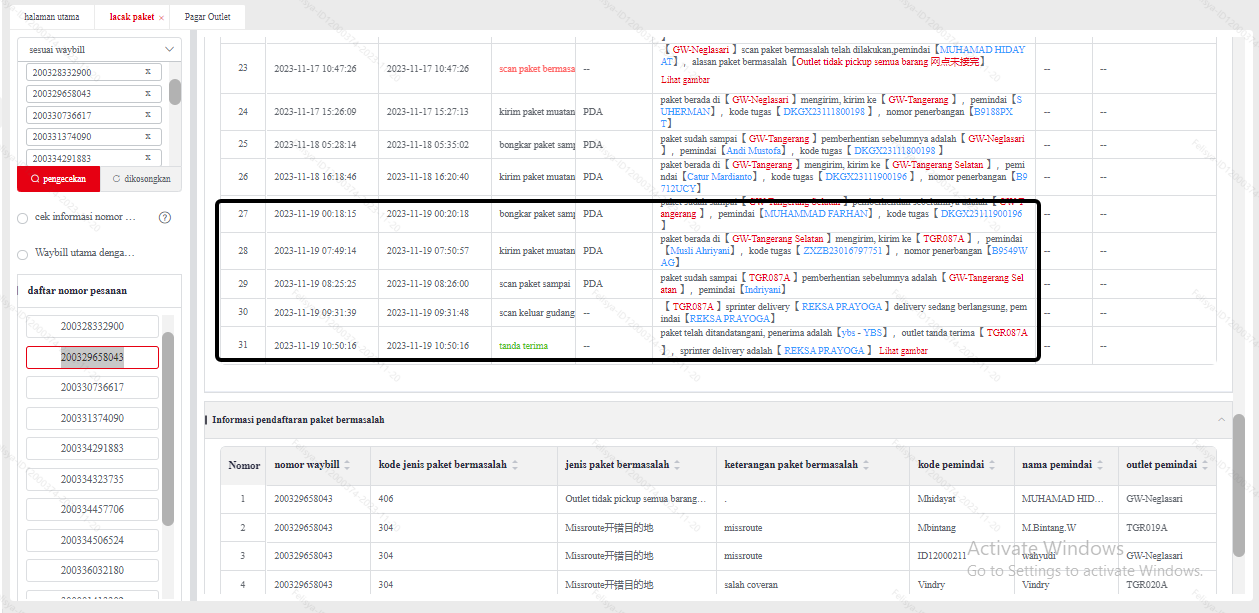The width and height of the screenshot is (1259, 613).
Task: Click scan paket bermasalah status in row 23
Action: (537, 69)
